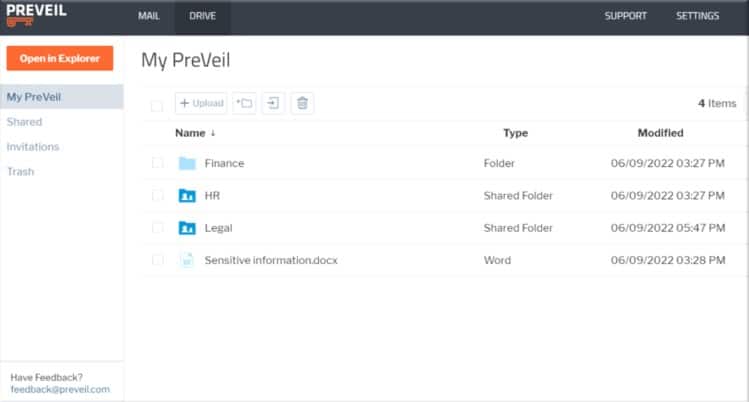Create a new folder with toolbar icon
Image resolution: width=749 pixels, height=402 pixels.
coord(244,103)
